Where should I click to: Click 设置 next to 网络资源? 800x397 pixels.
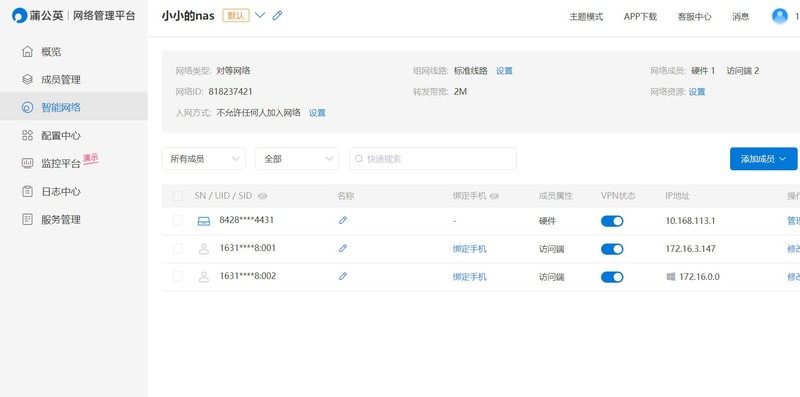(x=697, y=92)
